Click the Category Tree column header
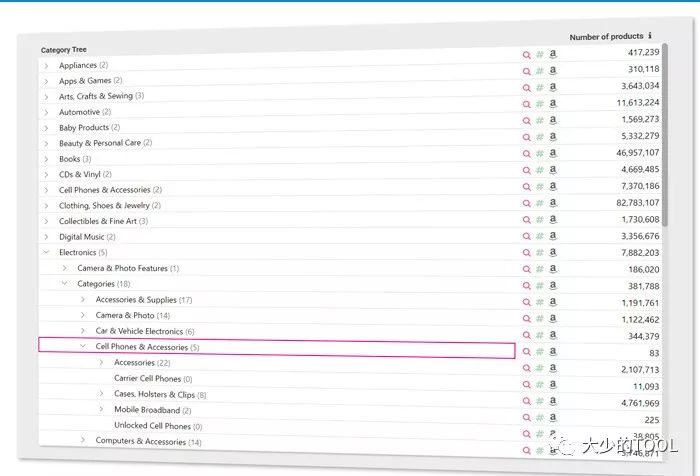 (64, 50)
